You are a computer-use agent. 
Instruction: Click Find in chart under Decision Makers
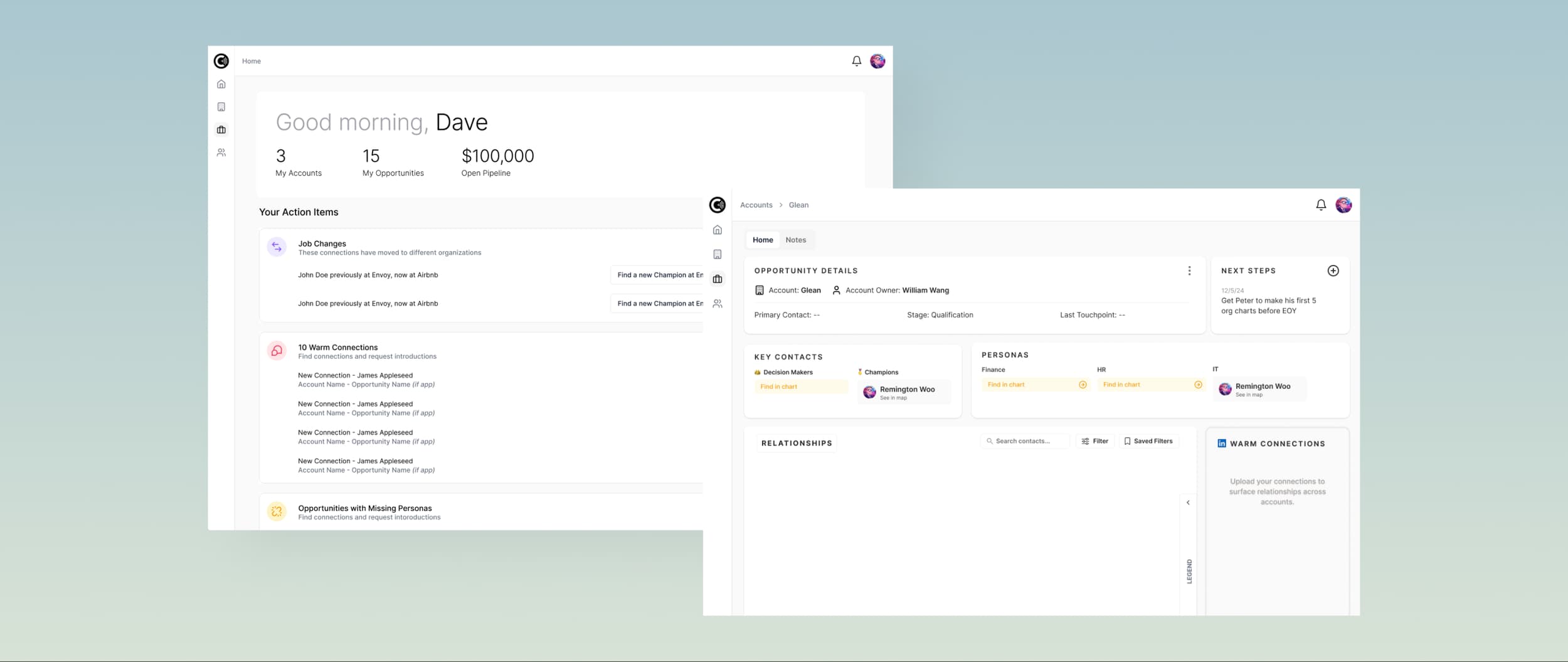[x=801, y=387]
